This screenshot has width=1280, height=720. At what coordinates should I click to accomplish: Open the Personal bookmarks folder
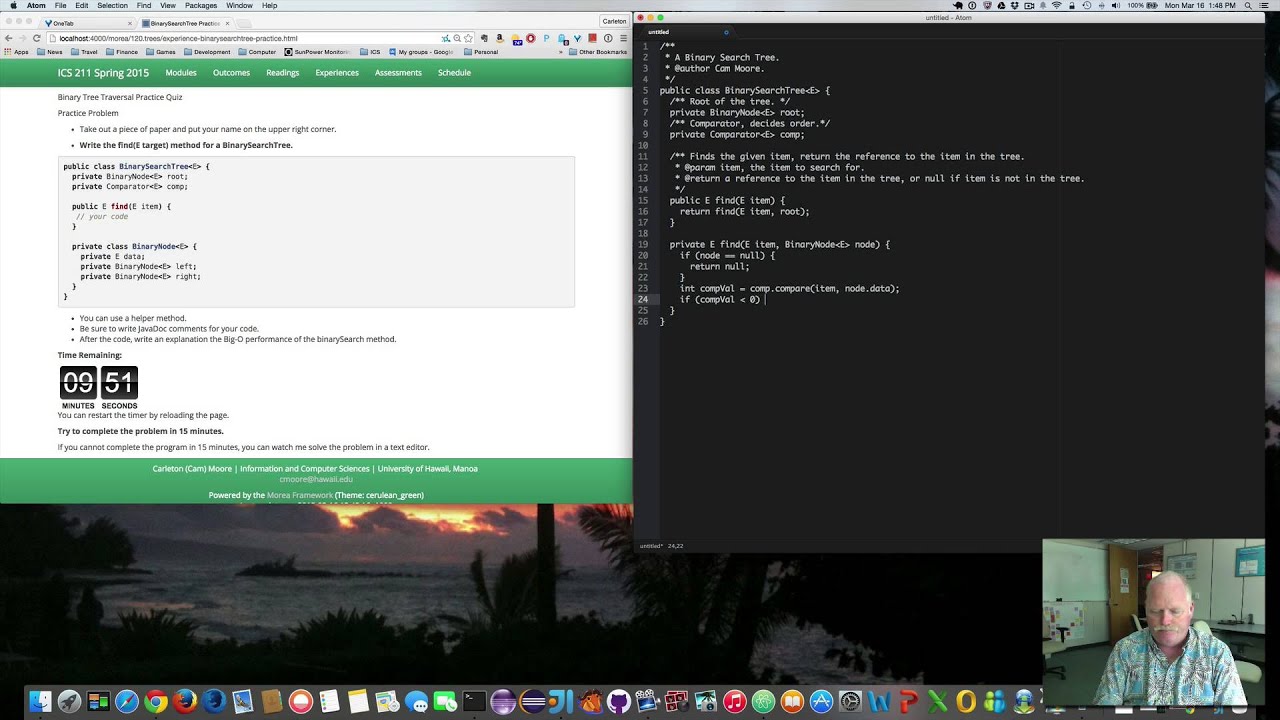click(x=481, y=52)
